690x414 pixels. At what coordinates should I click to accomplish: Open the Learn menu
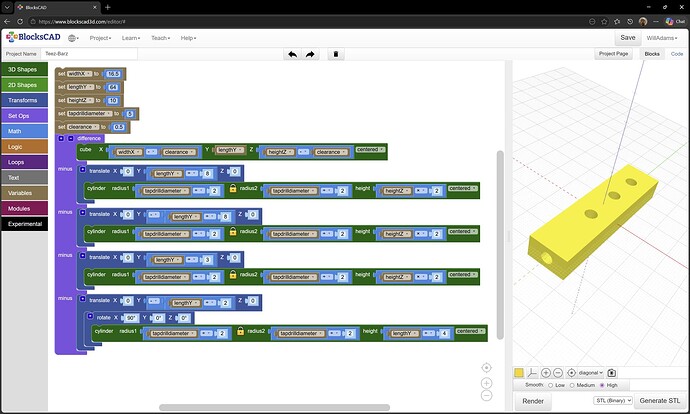131,38
